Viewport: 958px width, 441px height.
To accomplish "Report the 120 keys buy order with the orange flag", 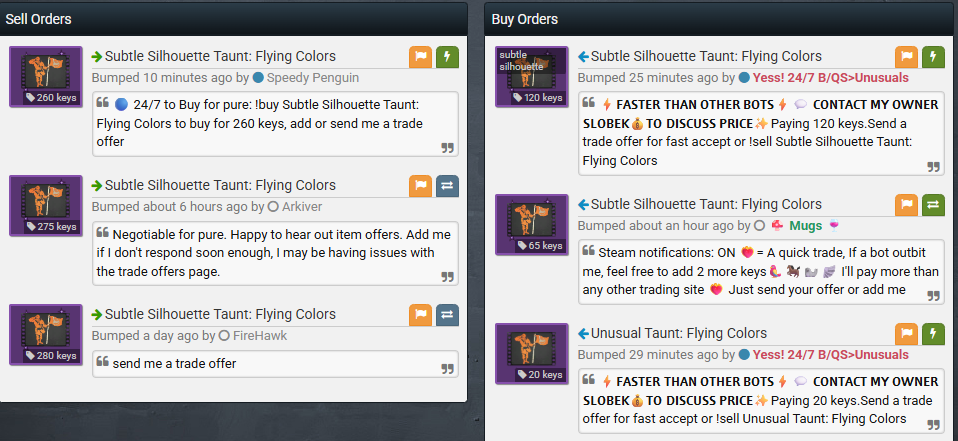I will click(906, 57).
